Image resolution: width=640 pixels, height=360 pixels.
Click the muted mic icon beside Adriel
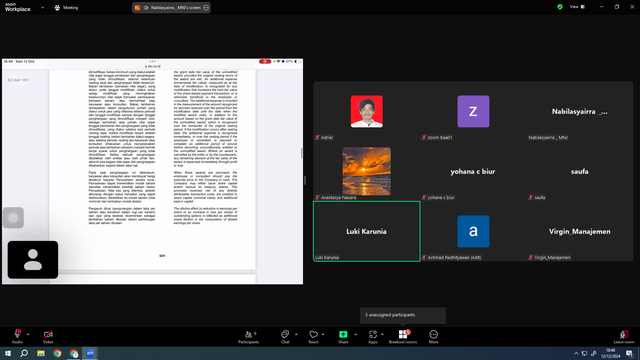coord(317,138)
